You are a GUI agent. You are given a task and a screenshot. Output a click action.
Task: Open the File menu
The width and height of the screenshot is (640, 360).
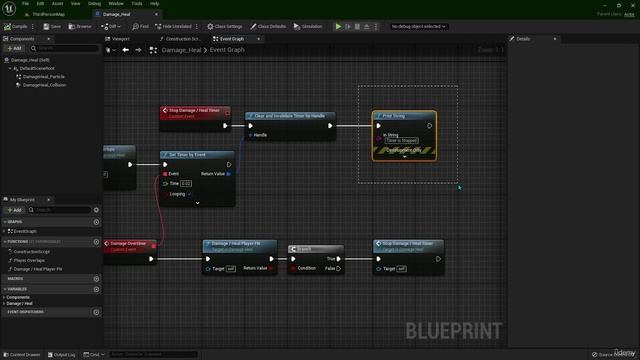click(x=25, y=4)
